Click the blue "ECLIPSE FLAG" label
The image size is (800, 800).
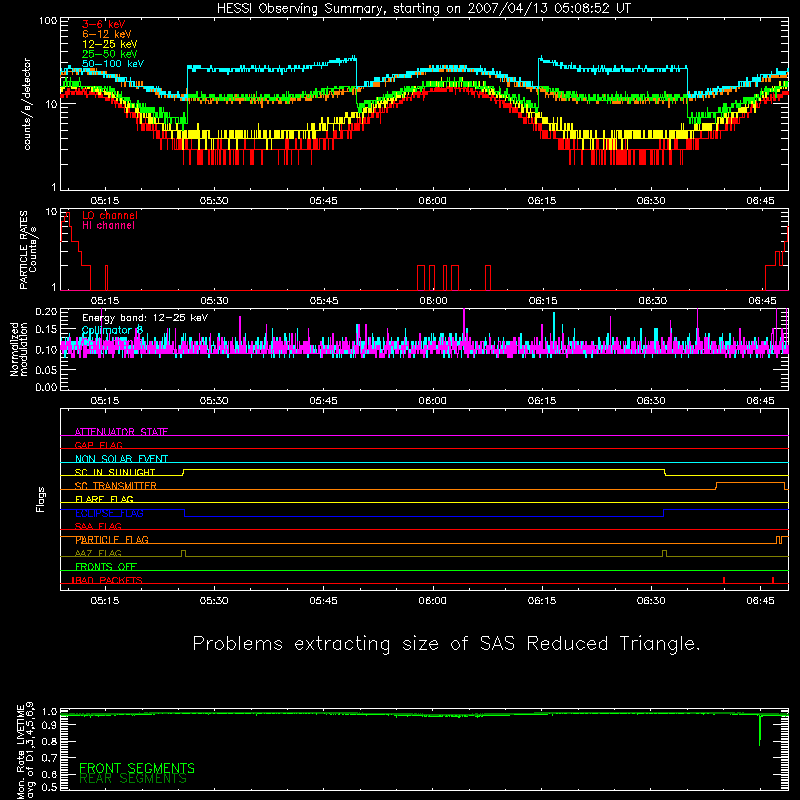tap(109, 513)
